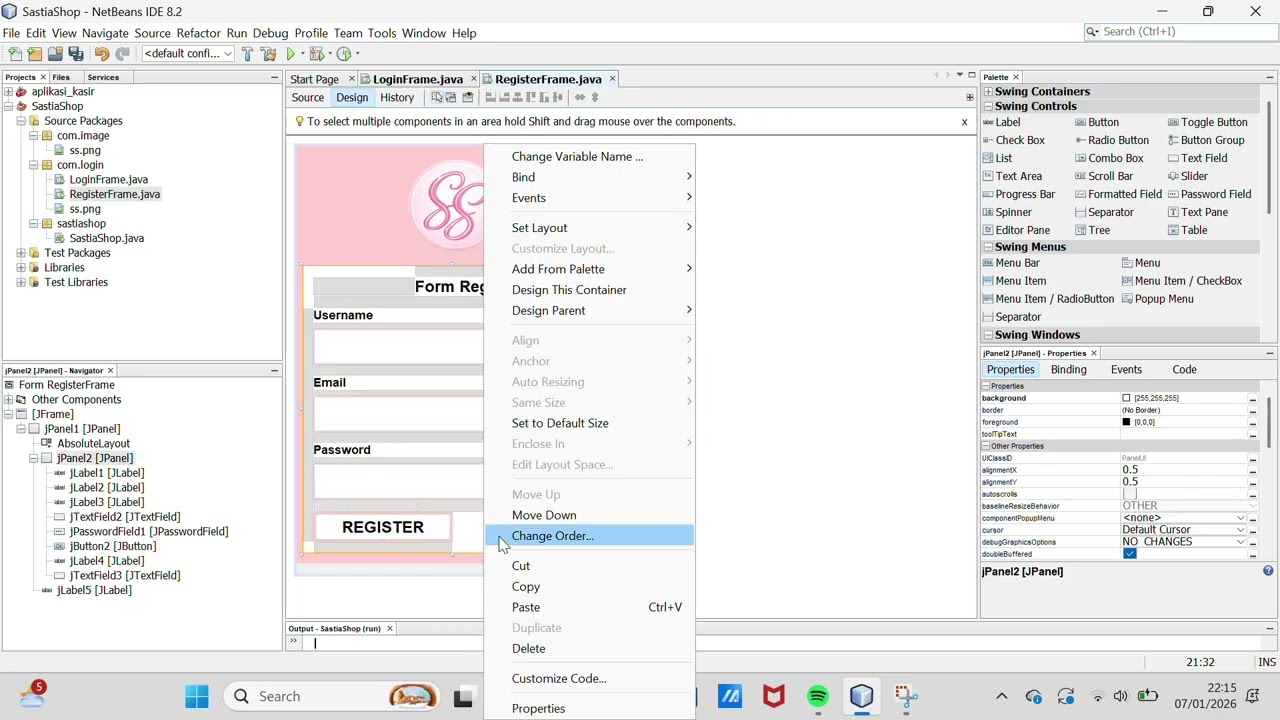Select Change Order... in context menu

(589, 536)
